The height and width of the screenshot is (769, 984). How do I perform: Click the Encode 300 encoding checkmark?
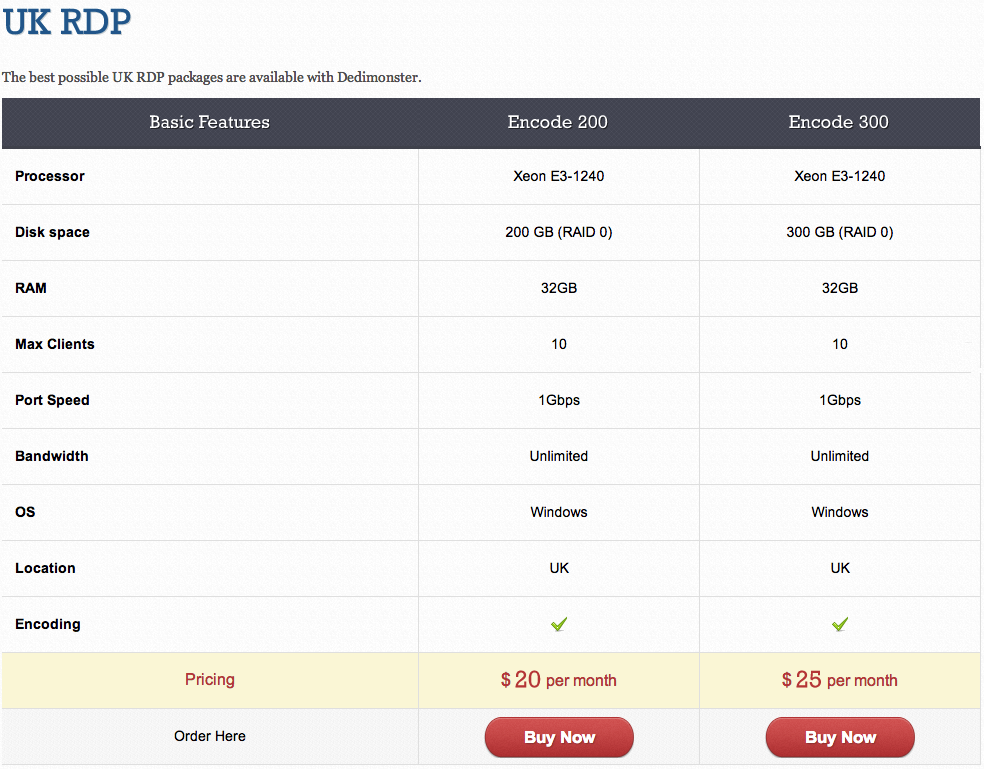coord(840,624)
